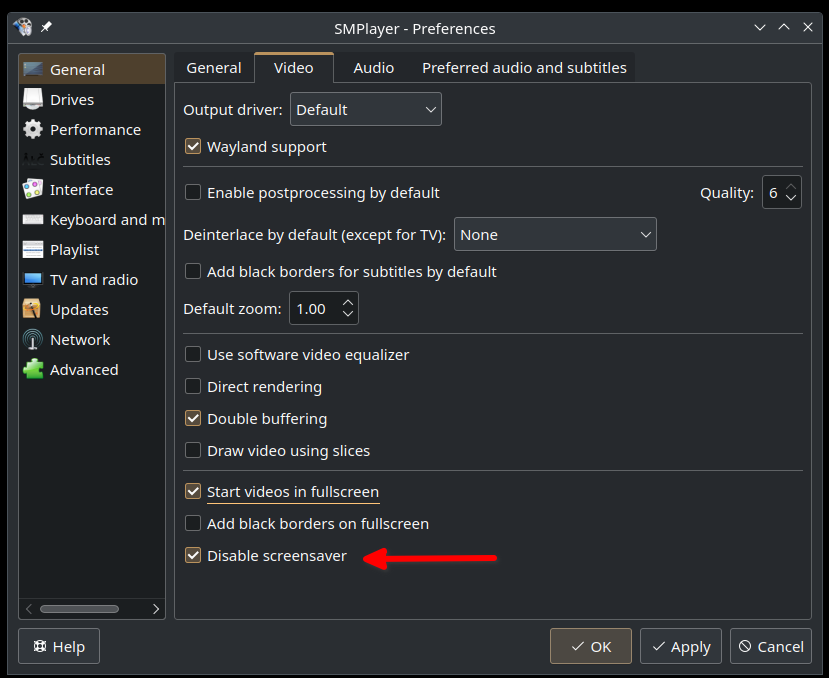Click the sidebar horizontal scrollbar handle
This screenshot has width=829, height=678.
pos(79,609)
